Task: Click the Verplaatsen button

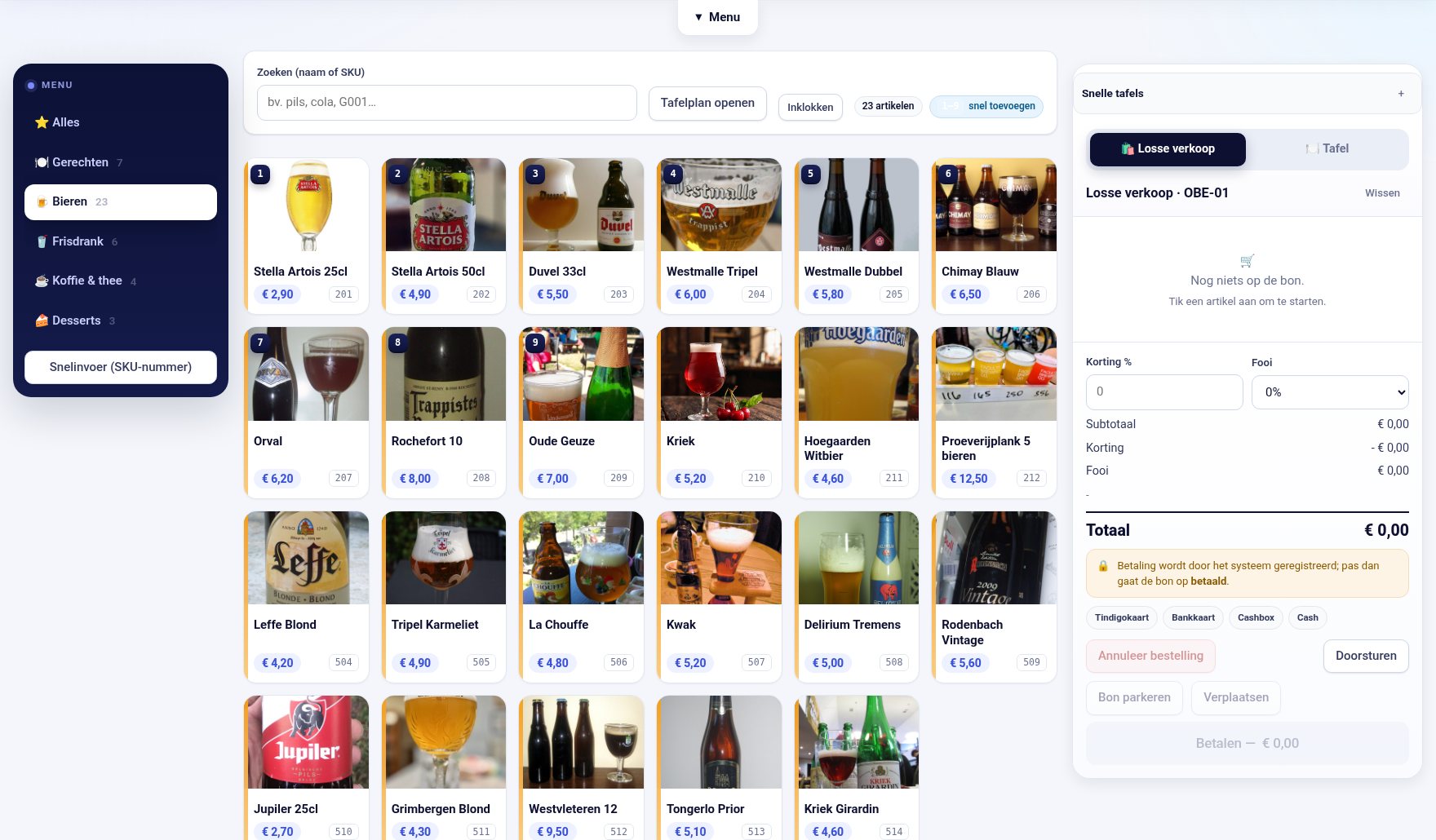Action: click(1236, 698)
